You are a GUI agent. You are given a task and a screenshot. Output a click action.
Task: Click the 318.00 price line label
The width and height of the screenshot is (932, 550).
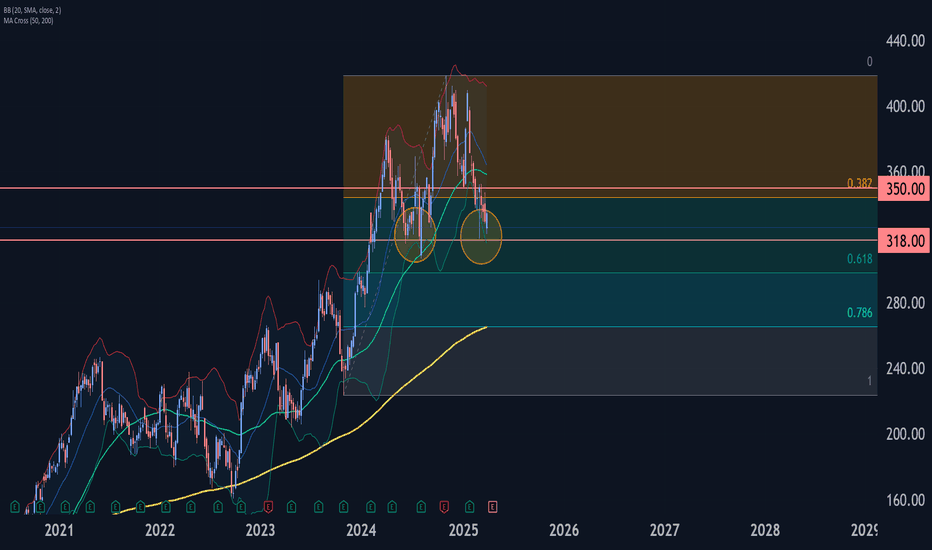click(904, 241)
